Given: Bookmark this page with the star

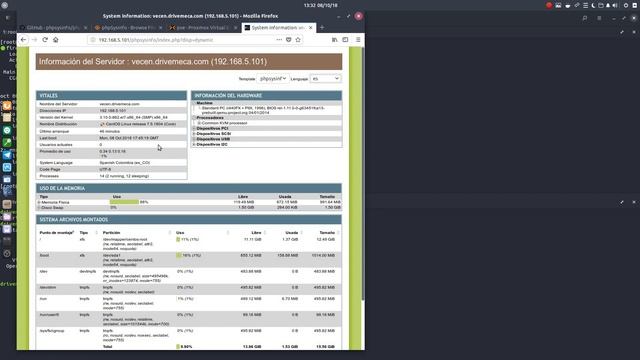Looking at the screenshot, I should coord(298,40).
